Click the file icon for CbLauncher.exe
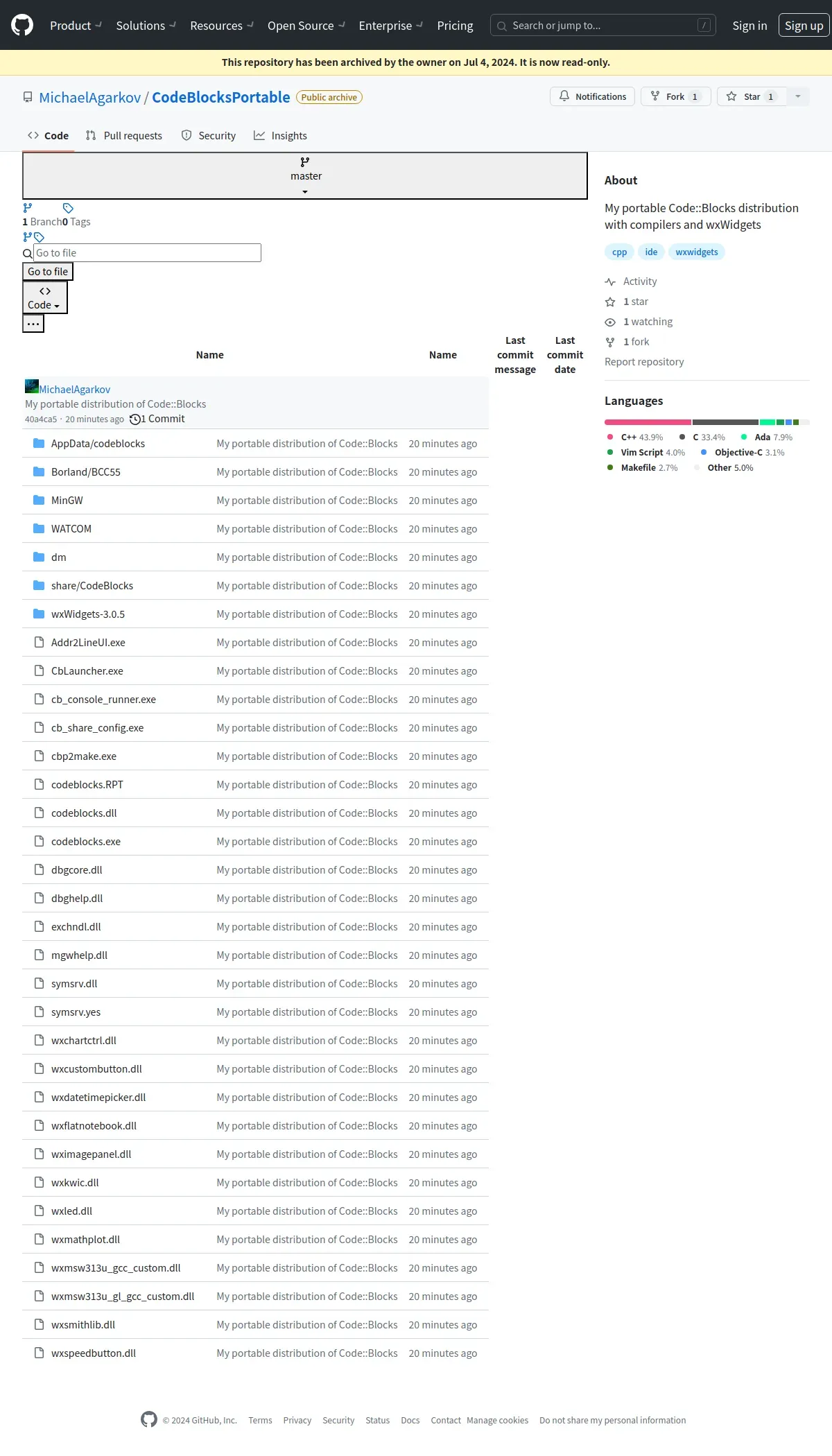 tap(39, 670)
